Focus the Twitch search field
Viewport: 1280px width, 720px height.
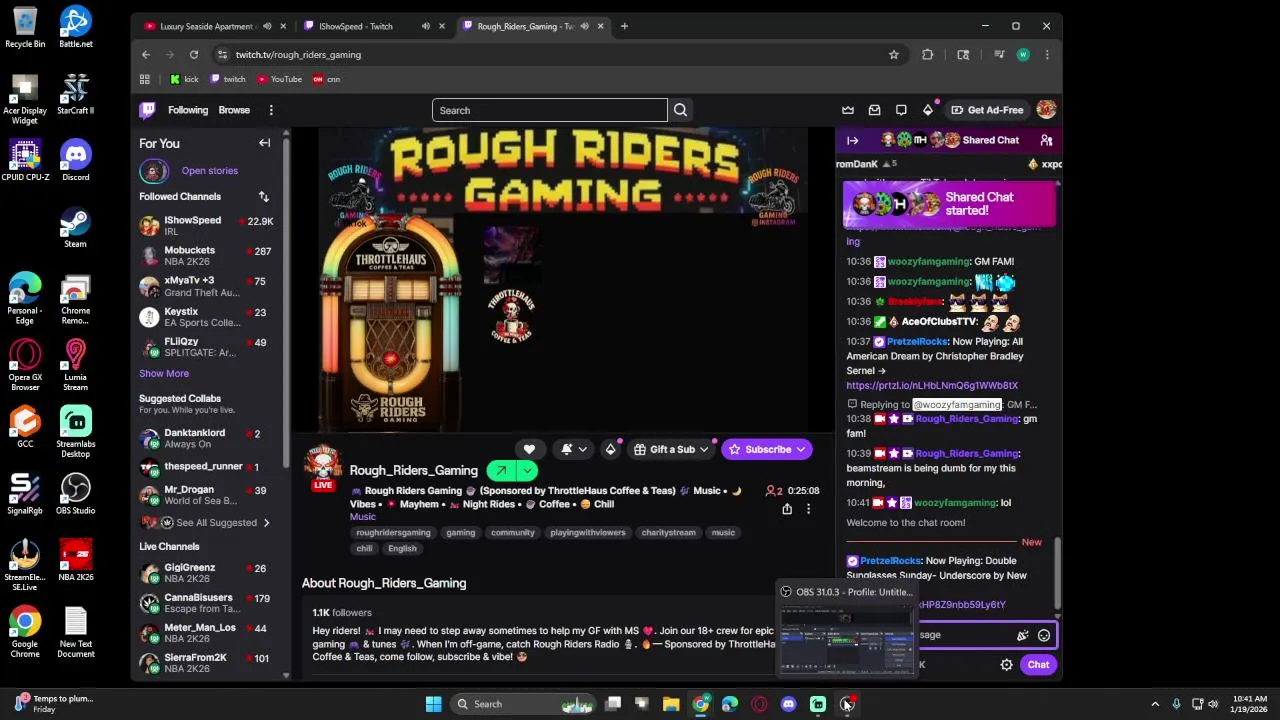pos(550,110)
